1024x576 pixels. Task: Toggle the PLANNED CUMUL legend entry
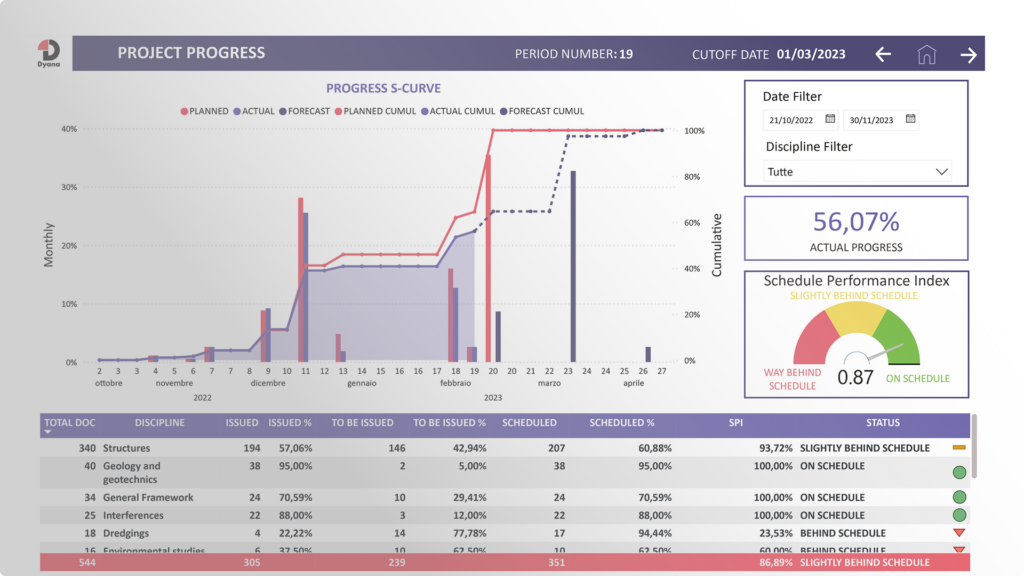(376, 111)
